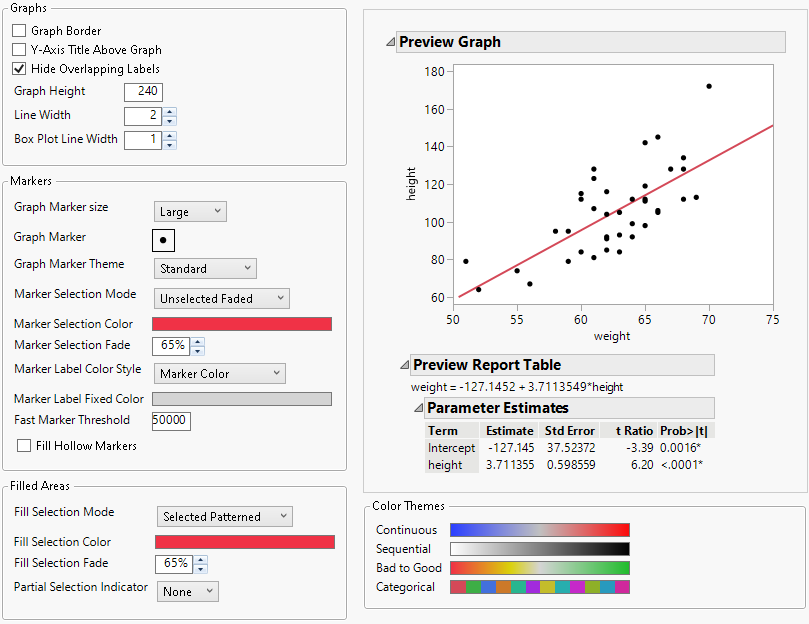
Task: Edit the Fast Marker Threshold value
Action: point(170,422)
